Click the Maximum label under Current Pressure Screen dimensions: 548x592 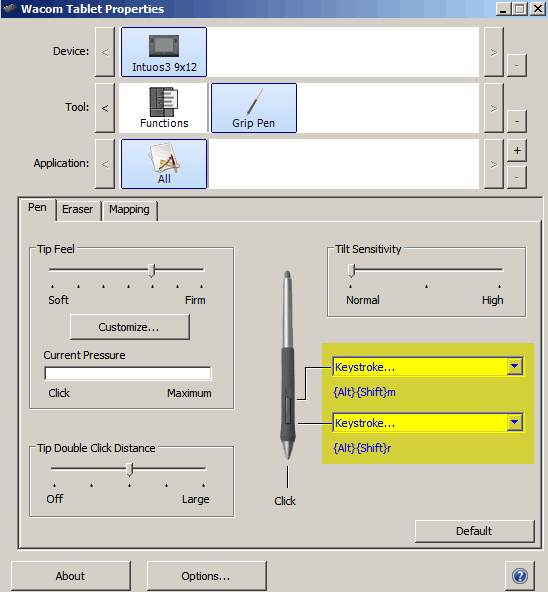189,393
